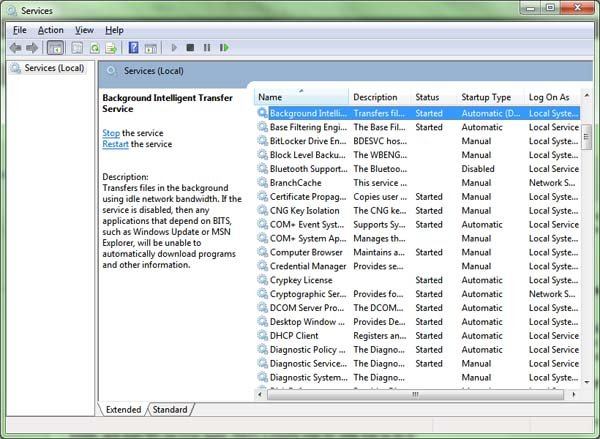The width and height of the screenshot is (600, 439).
Task: Click gear icon beside BitLocker Drive Encryption
Action: [262, 141]
